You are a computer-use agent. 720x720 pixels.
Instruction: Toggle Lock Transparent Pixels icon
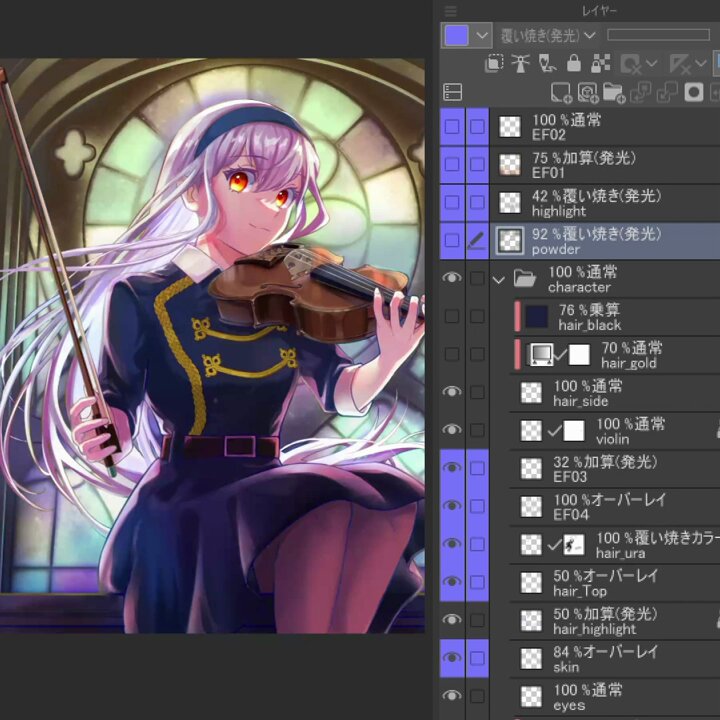tap(600, 63)
